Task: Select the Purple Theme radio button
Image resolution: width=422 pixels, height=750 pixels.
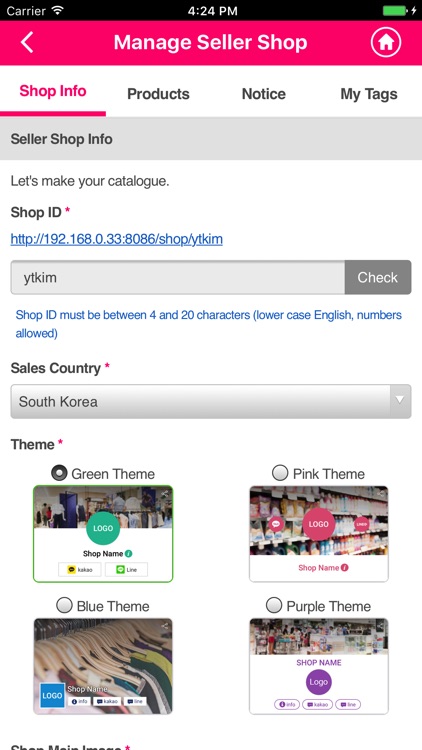Action: (x=274, y=605)
